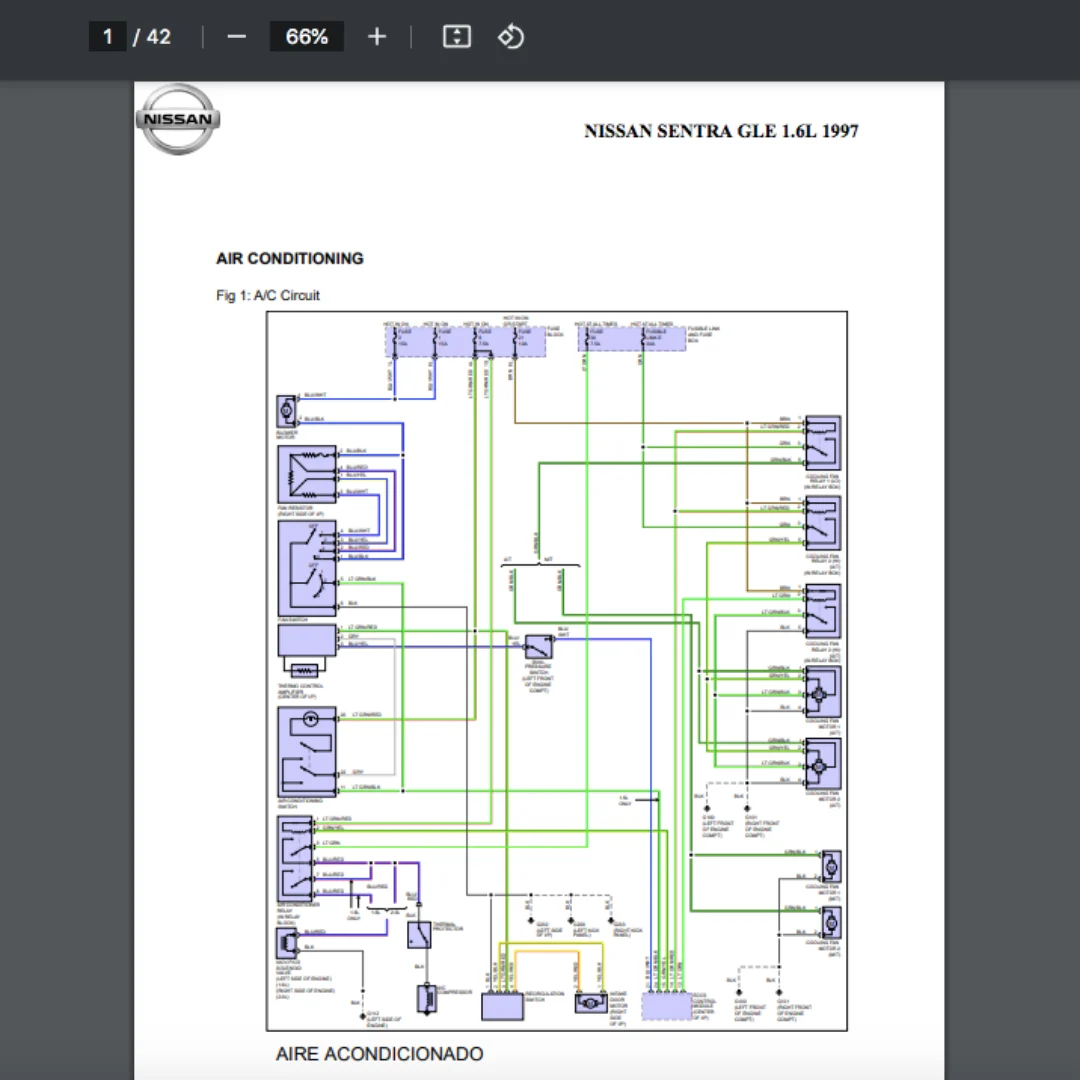Click the fit to page icon
This screenshot has width=1080, height=1080.
point(457,37)
